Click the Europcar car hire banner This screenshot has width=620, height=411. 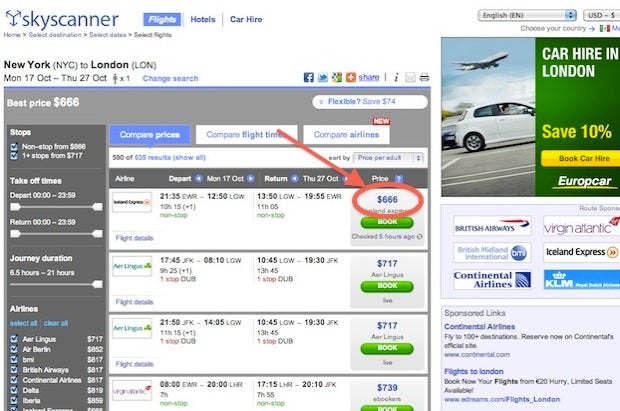pyautogui.click(x=531, y=117)
